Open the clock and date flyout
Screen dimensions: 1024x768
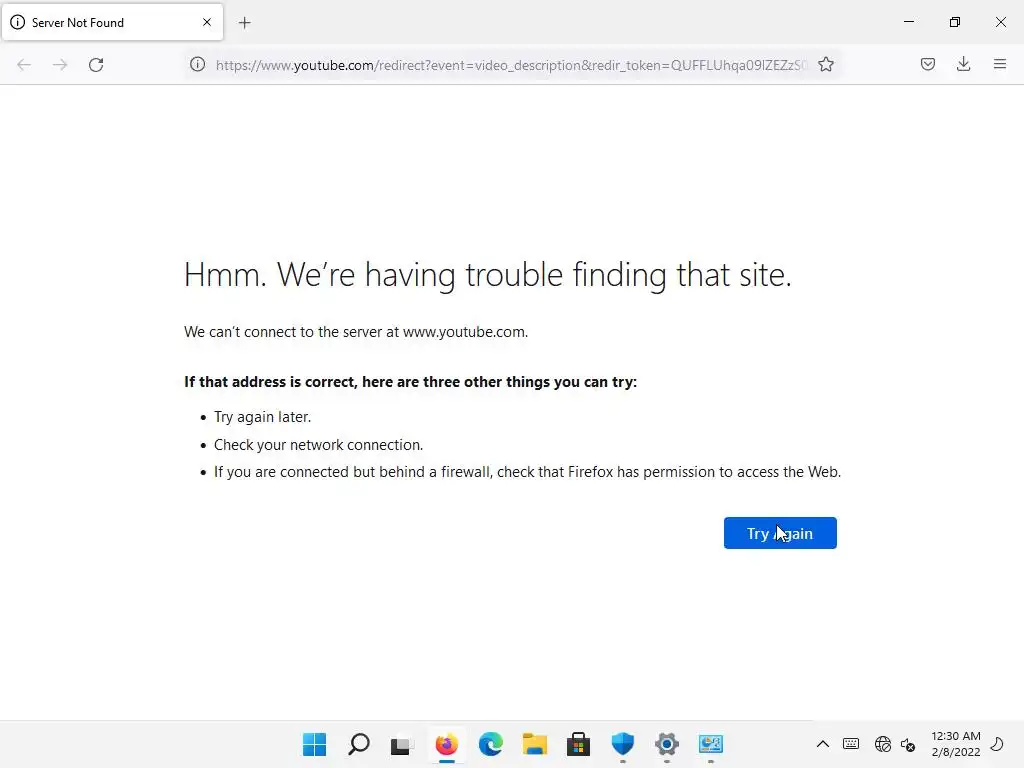[x=955, y=744]
